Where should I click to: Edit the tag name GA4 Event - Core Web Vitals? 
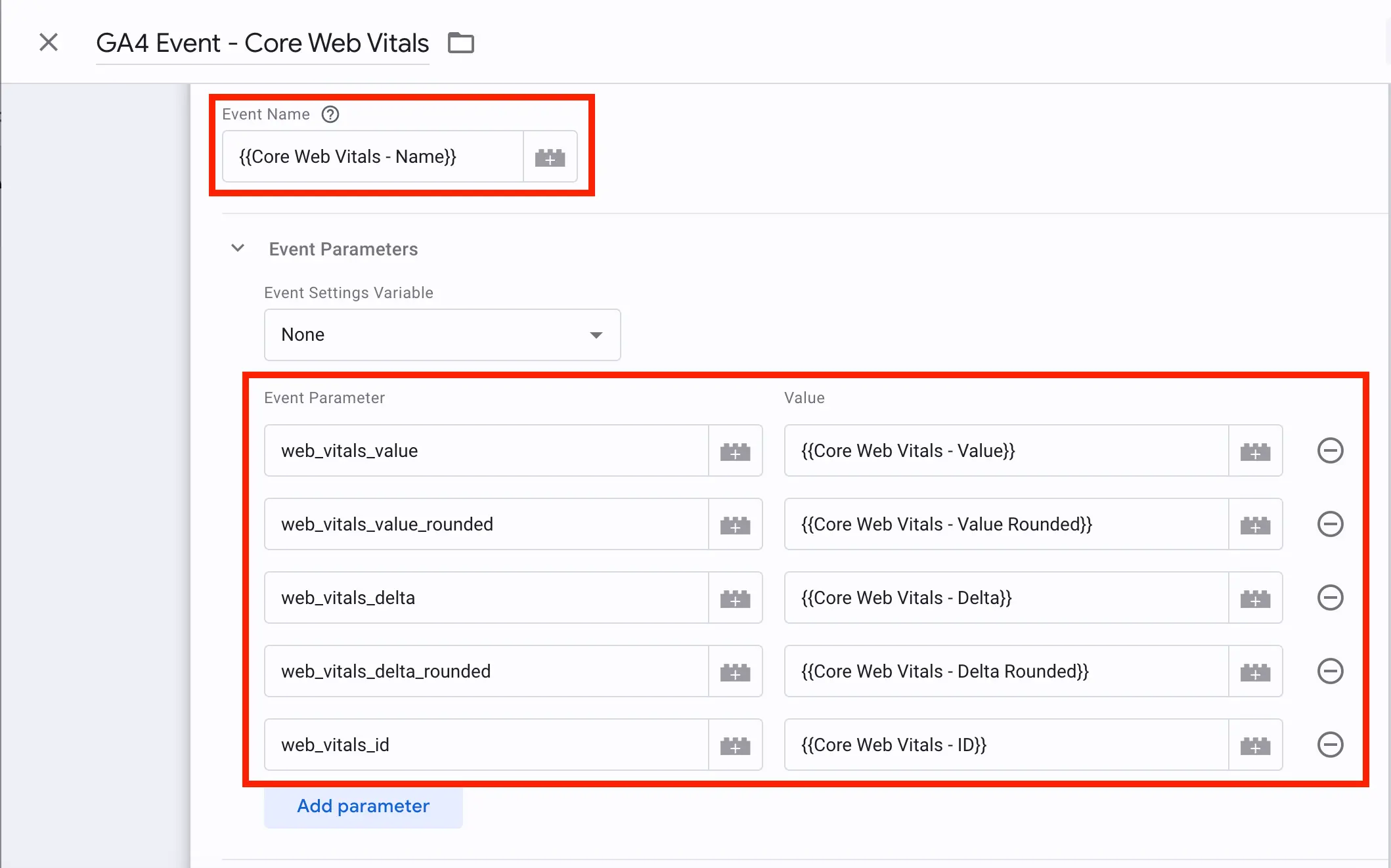pyautogui.click(x=262, y=42)
